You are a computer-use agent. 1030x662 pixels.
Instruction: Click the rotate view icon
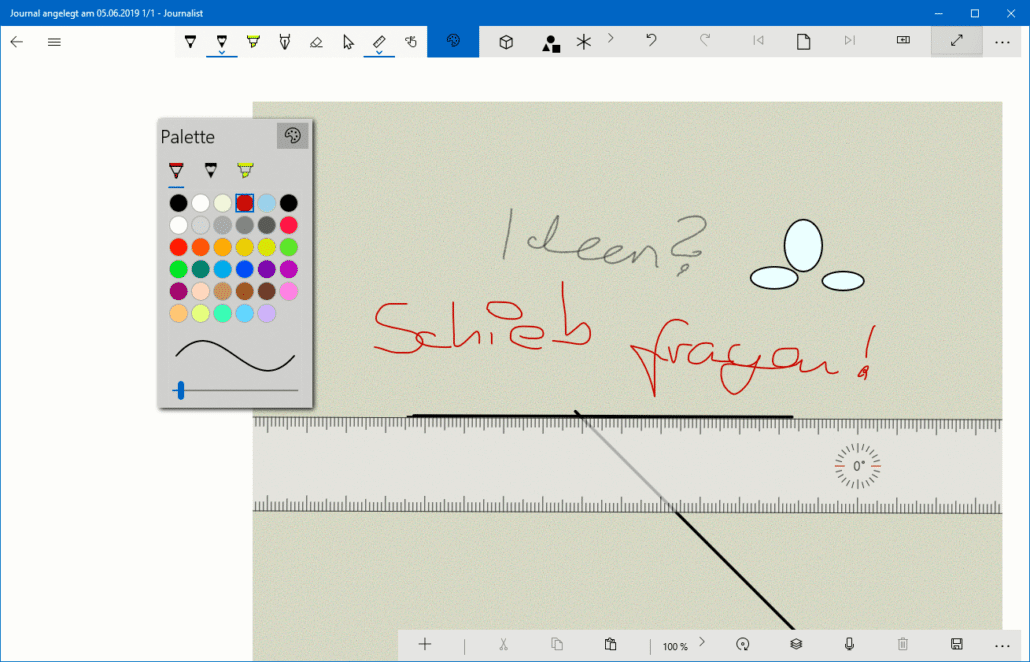coord(743,644)
